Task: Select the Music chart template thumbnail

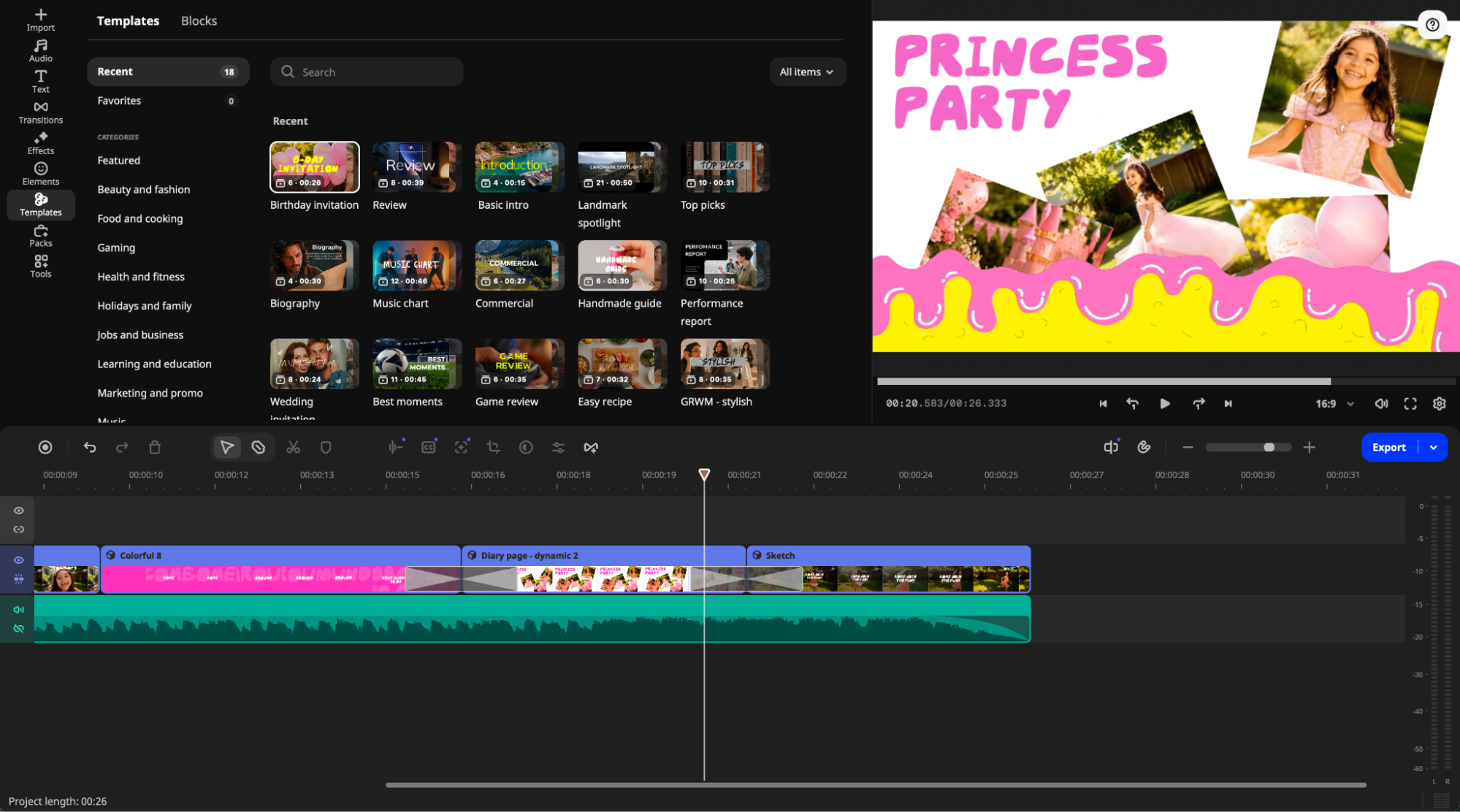Action: tap(416, 265)
